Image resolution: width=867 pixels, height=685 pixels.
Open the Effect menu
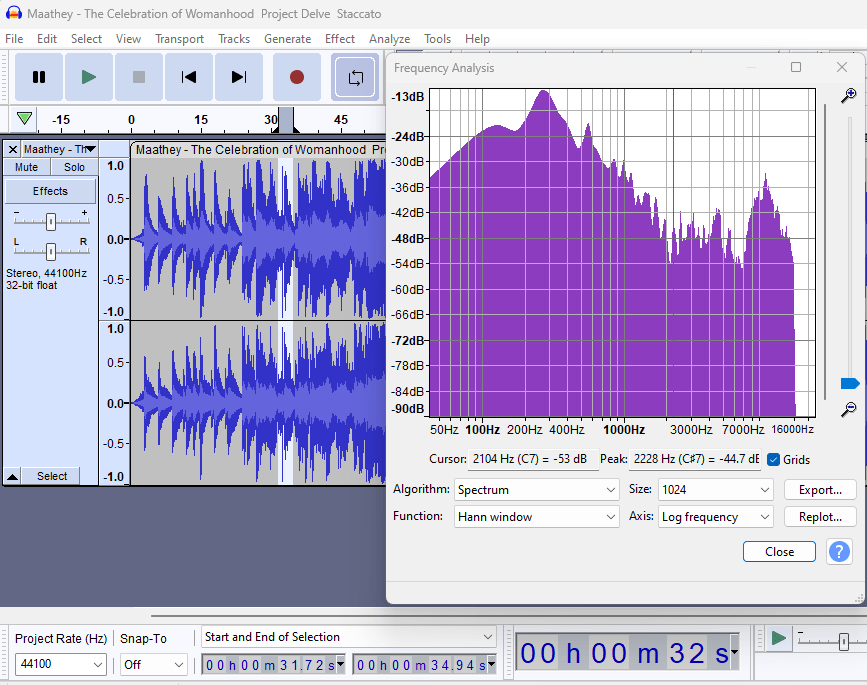340,39
